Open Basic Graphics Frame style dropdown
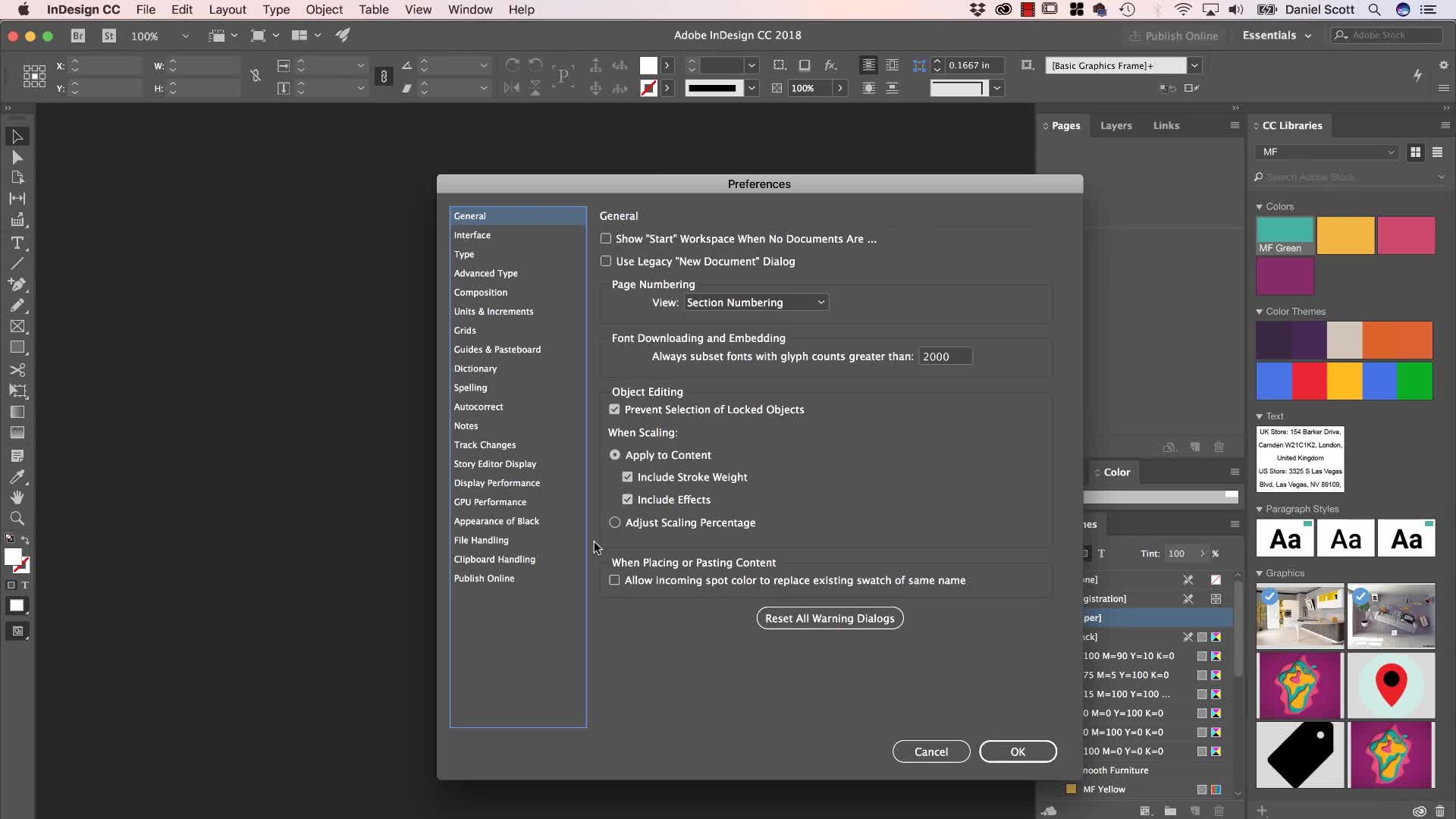Viewport: 1456px width, 819px height. [x=1194, y=65]
